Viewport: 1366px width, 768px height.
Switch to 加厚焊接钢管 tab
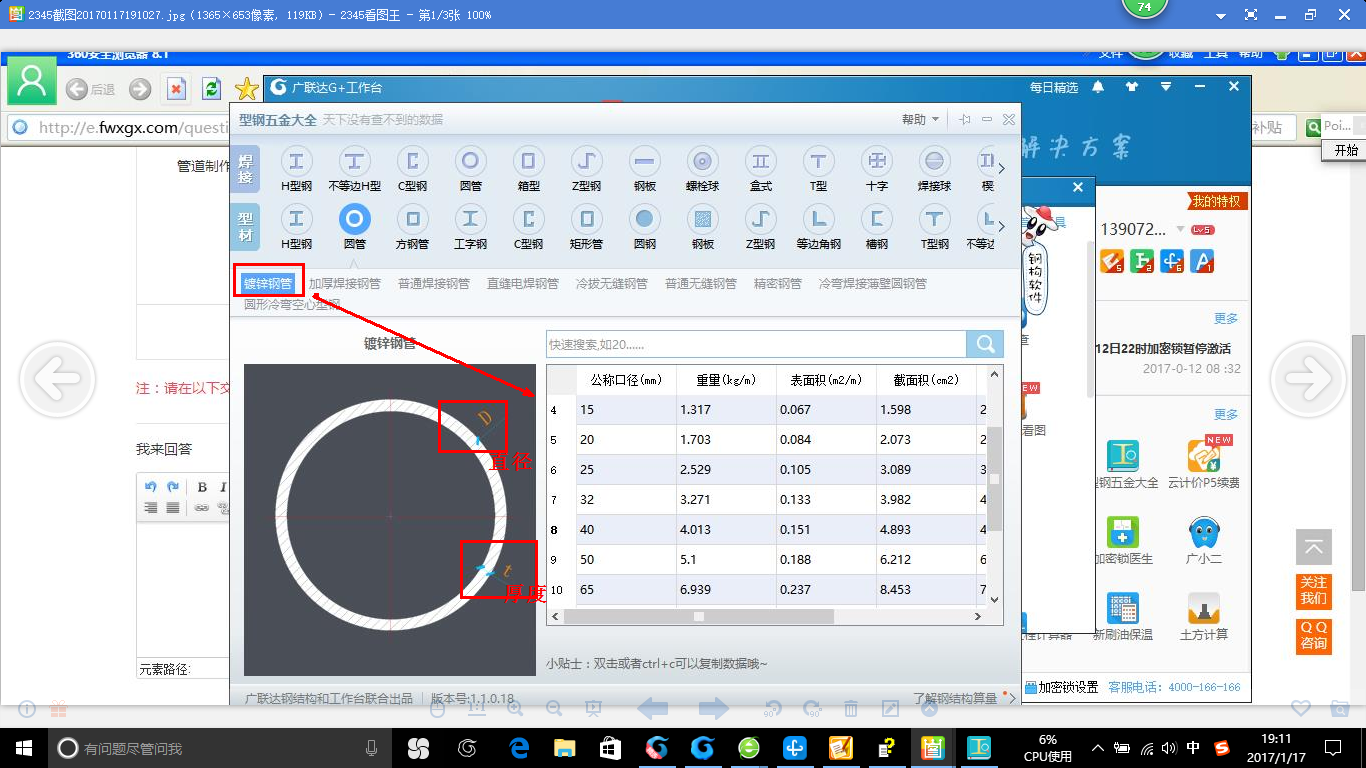tap(345, 284)
